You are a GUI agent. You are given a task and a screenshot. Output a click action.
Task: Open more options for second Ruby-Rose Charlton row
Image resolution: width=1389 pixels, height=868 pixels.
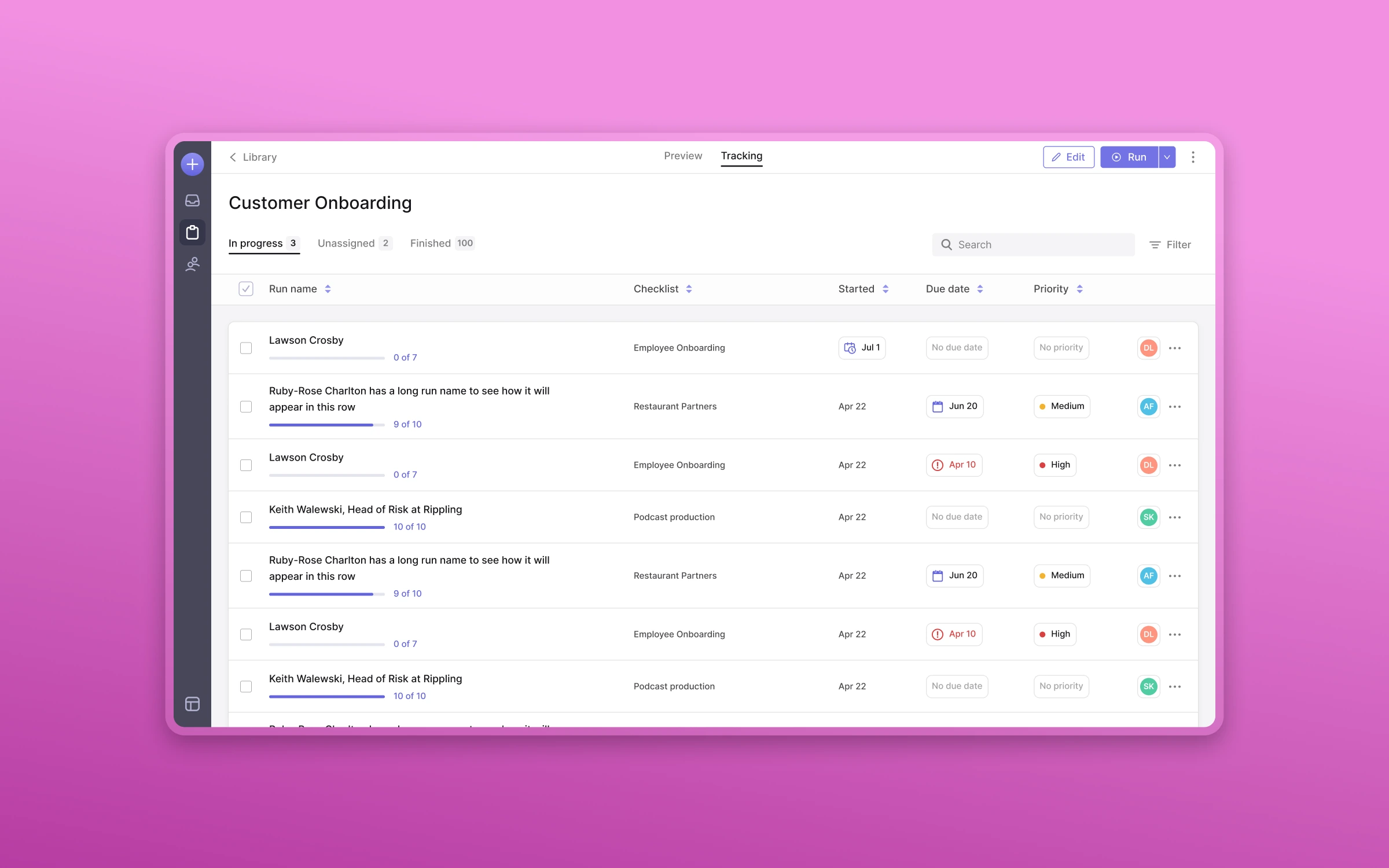pos(1174,576)
